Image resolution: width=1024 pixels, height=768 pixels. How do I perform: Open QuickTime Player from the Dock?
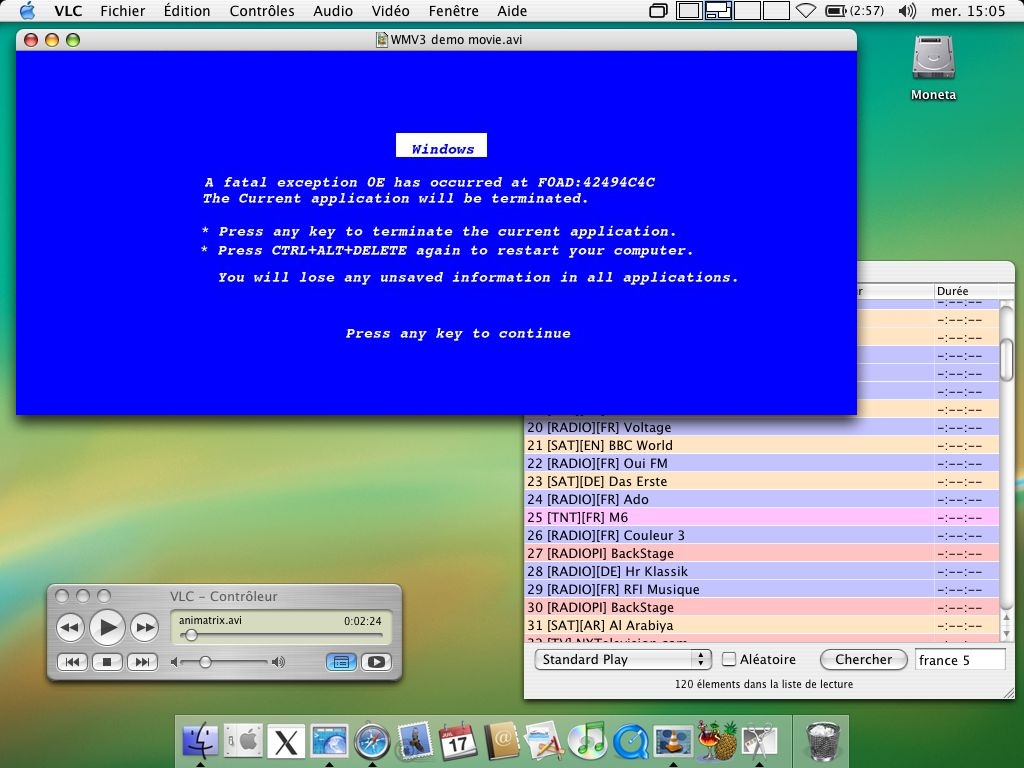(630, 742)
